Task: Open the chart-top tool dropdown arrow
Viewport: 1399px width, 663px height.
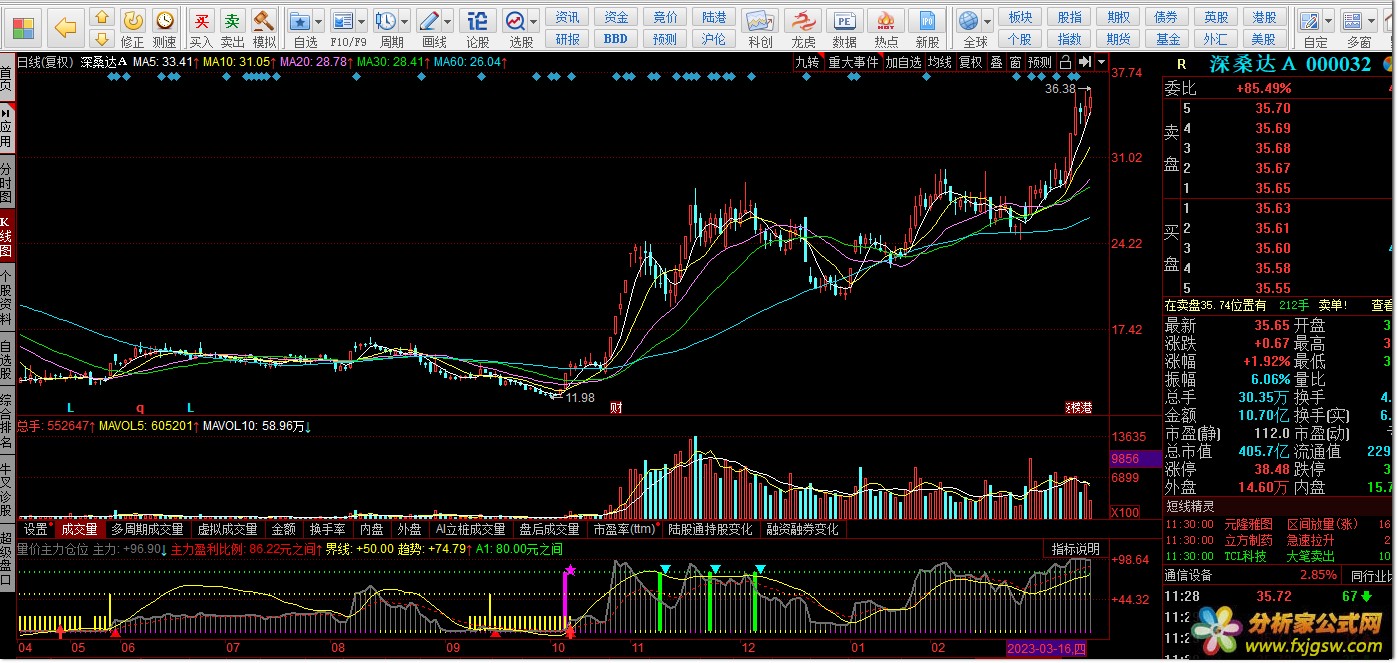Action: pyautogui.click(x=1102, y=62)
